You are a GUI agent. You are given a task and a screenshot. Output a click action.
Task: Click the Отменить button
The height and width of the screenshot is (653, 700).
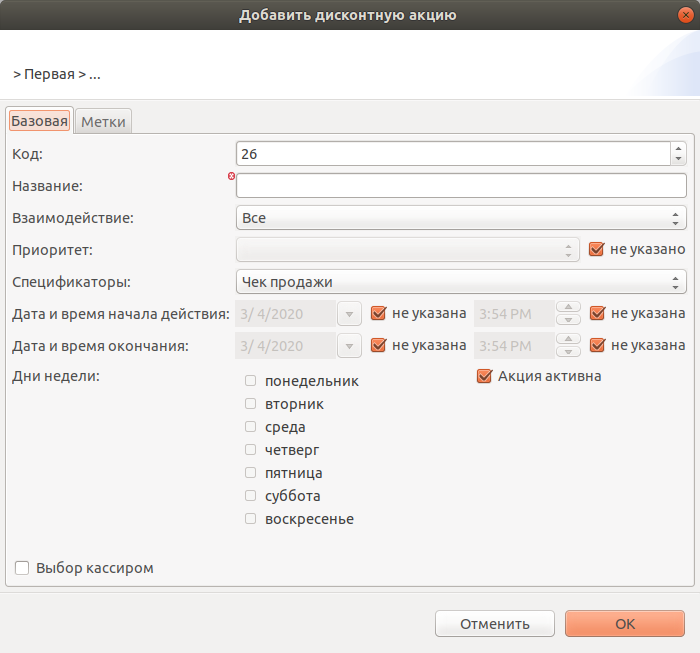[x=495, y=624]
